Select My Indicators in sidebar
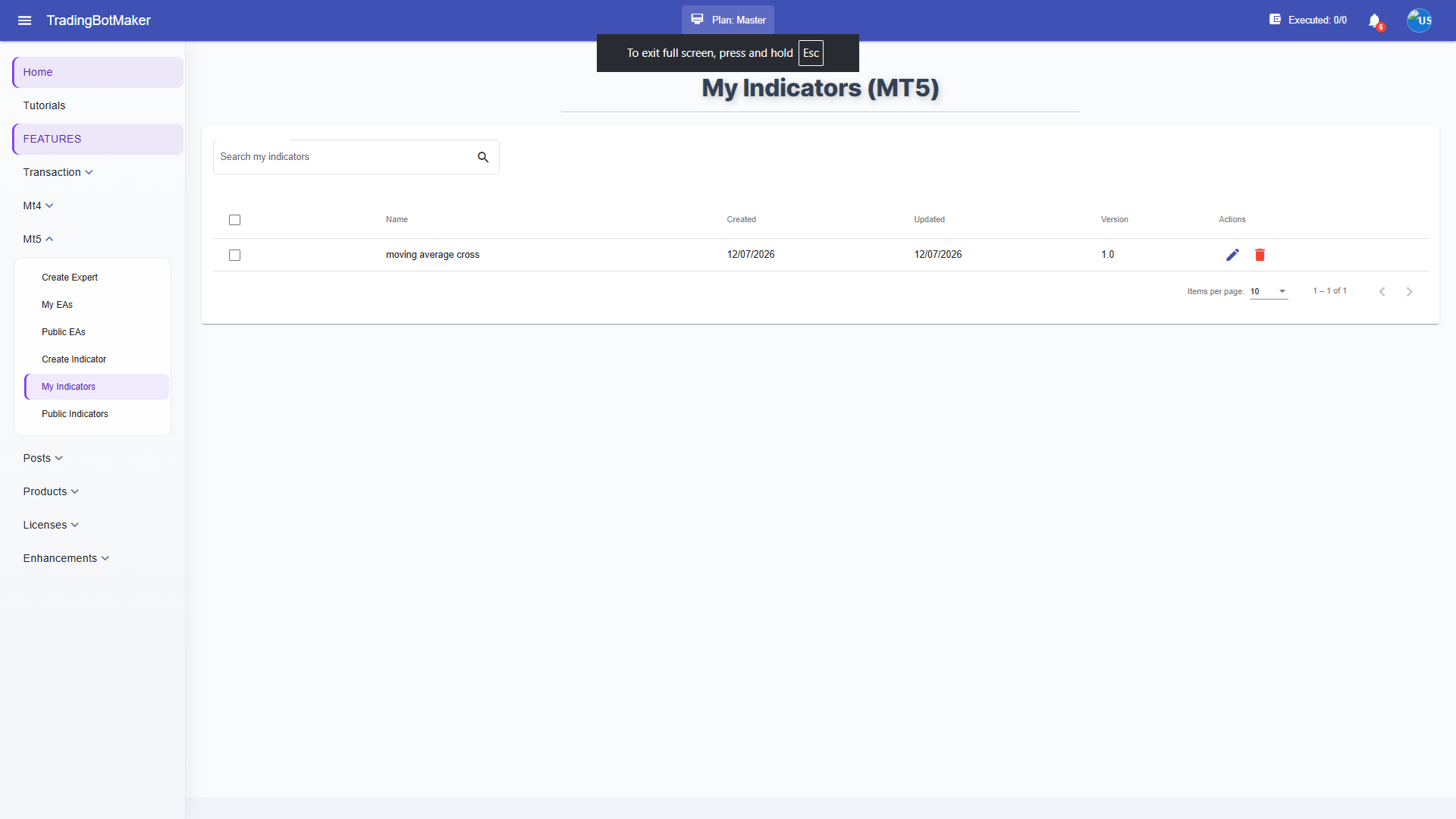Image resolution: width=1456 pixels, height=819 pixels. click(x=96, y=387)
